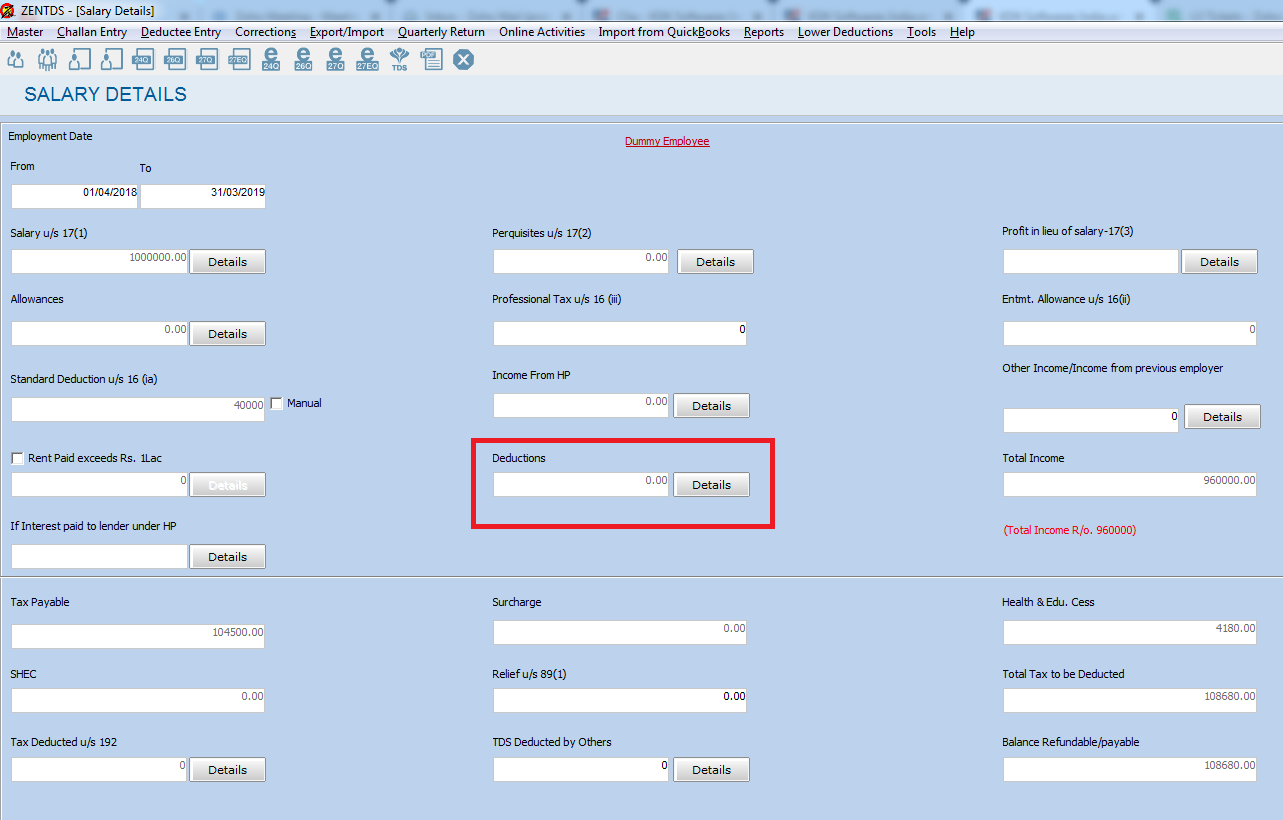The width and height of the screenshot is (1283, 820).
Task: Focus the Other Income from previous employer field
Action: click(1091, 421)
